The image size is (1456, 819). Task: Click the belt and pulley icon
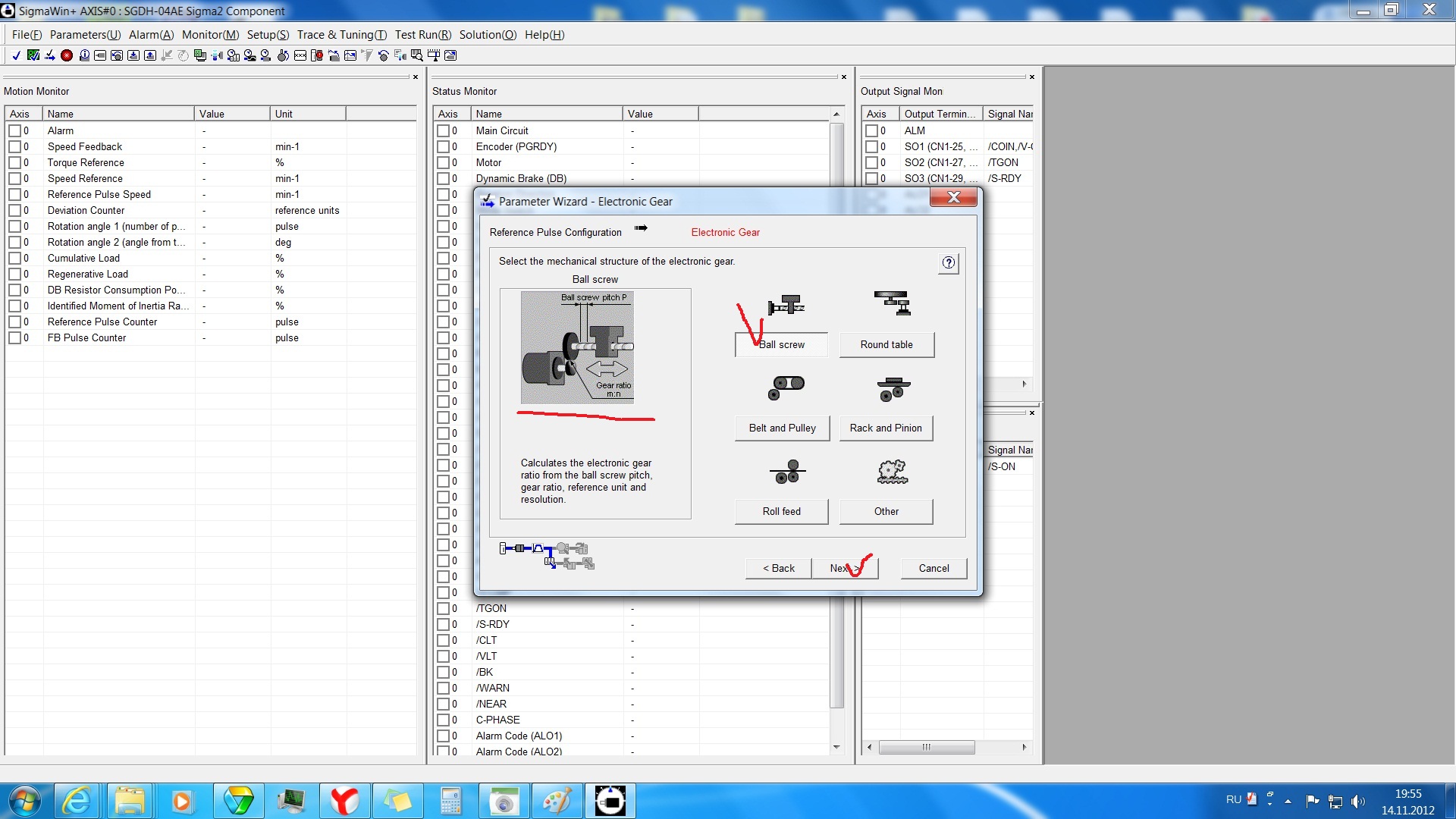[x=786, y=387]
